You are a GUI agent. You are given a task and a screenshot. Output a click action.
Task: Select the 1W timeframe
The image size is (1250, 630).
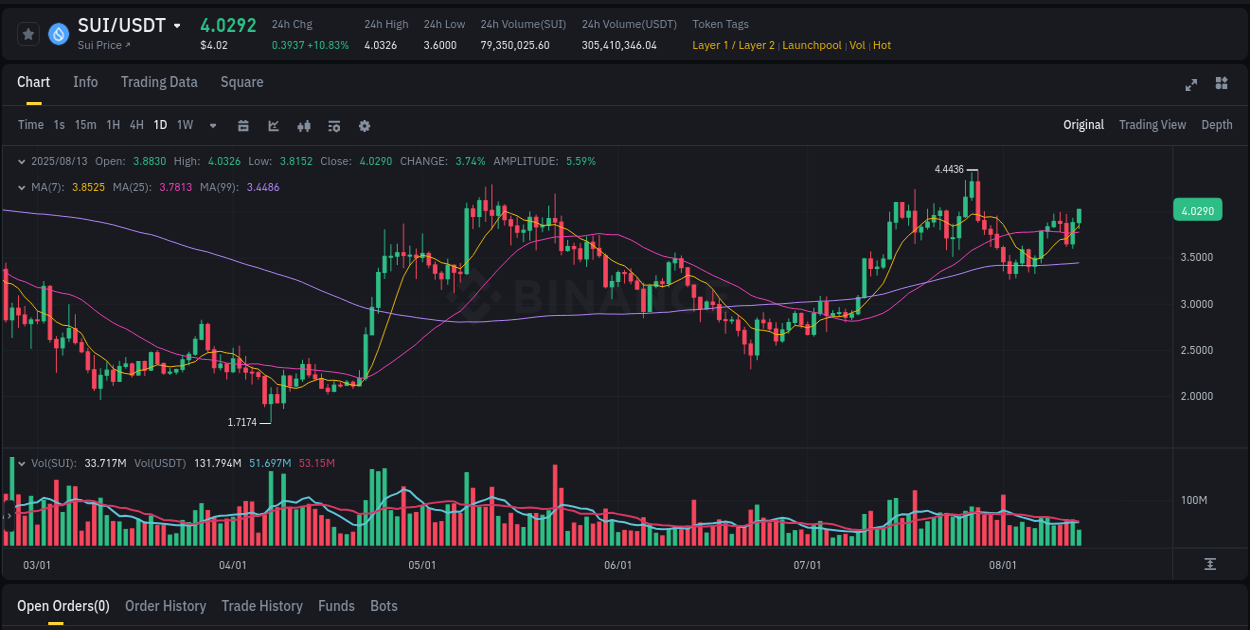184,125
